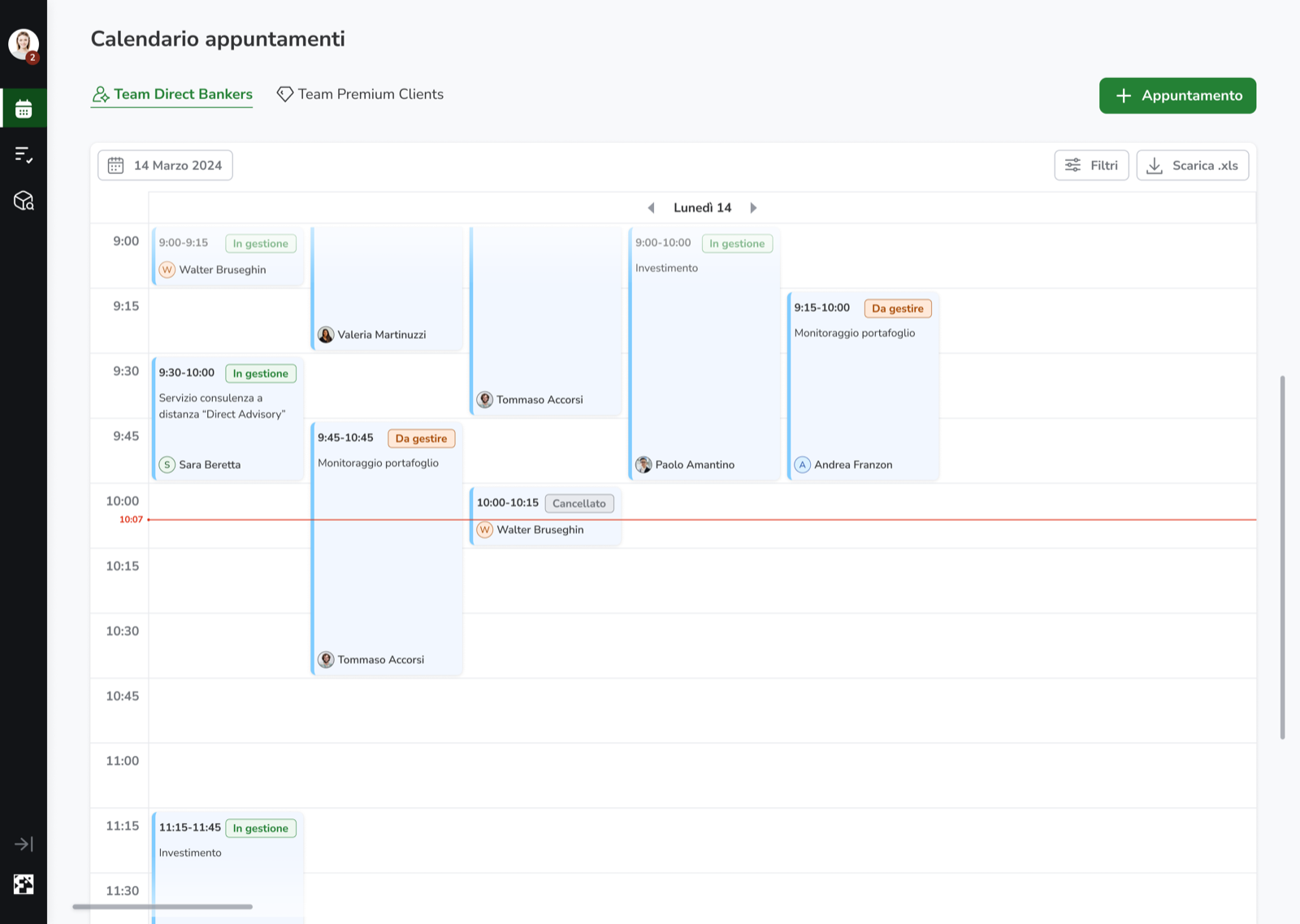Open the package search sidebar icon
This screenshot has height=924, width=1300.
pos(24,201)
